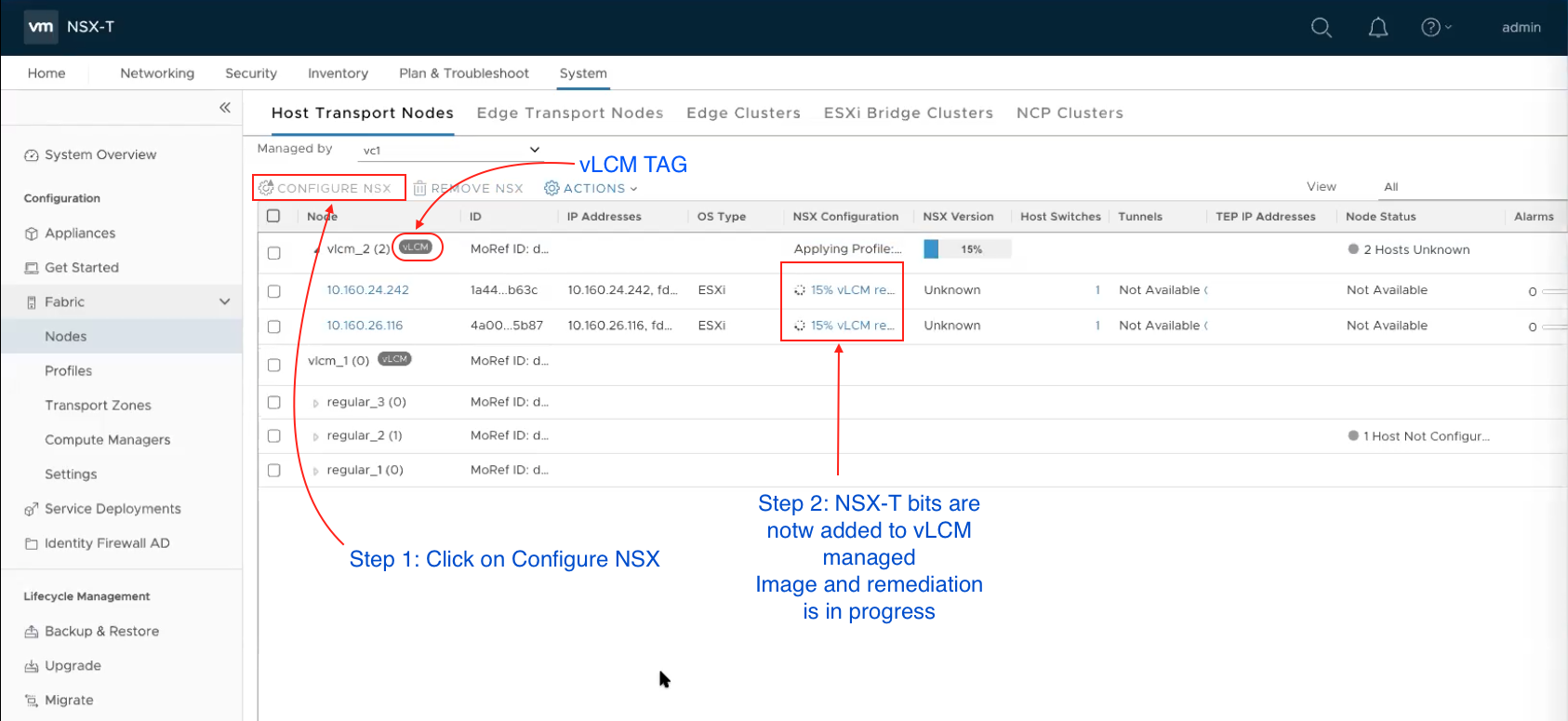Check the vlcm_1 cluster checkbox
1568x721 pixels.
[273, 365]
